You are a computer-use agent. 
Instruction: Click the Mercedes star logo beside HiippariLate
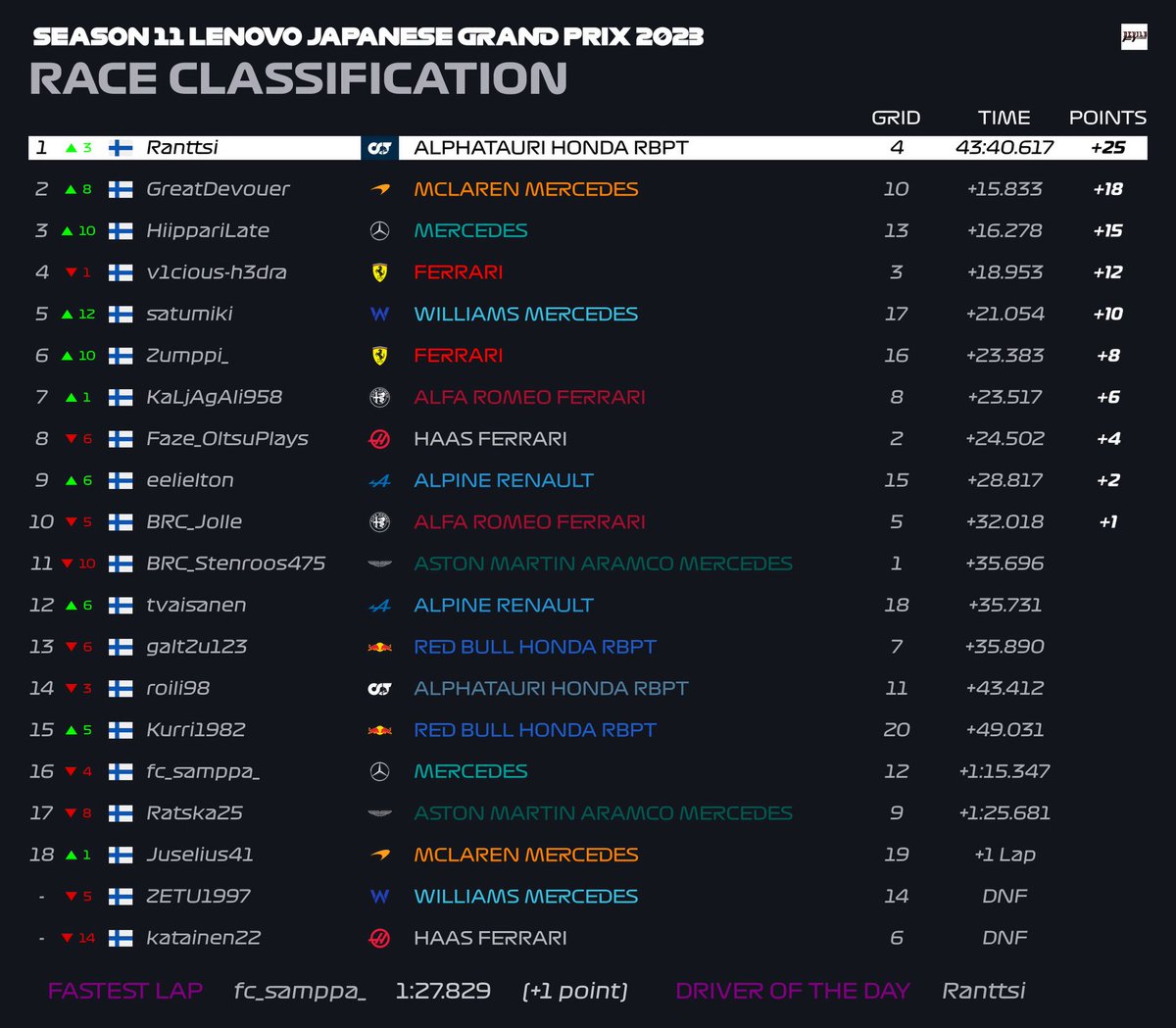pyautogui.click(x=379, y=231)
